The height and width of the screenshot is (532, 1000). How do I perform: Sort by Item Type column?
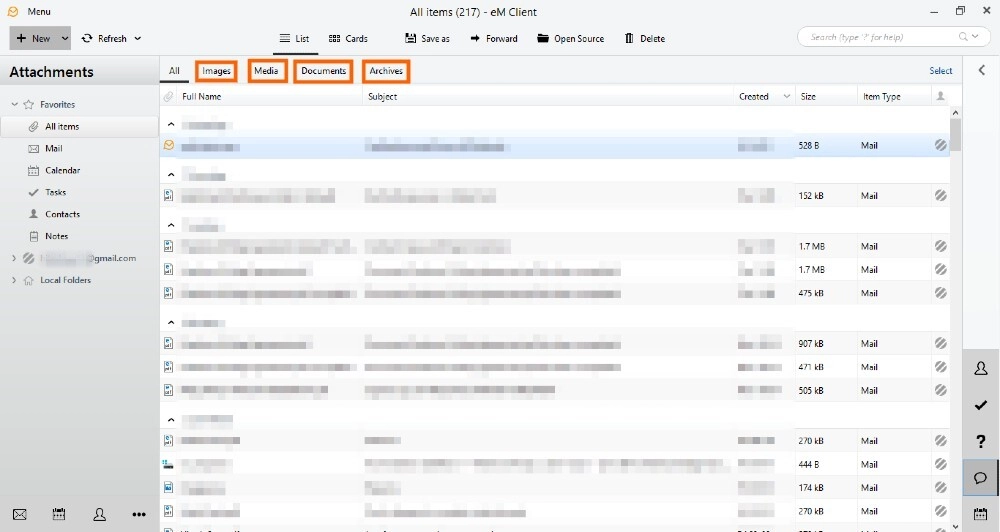[882, 96]
